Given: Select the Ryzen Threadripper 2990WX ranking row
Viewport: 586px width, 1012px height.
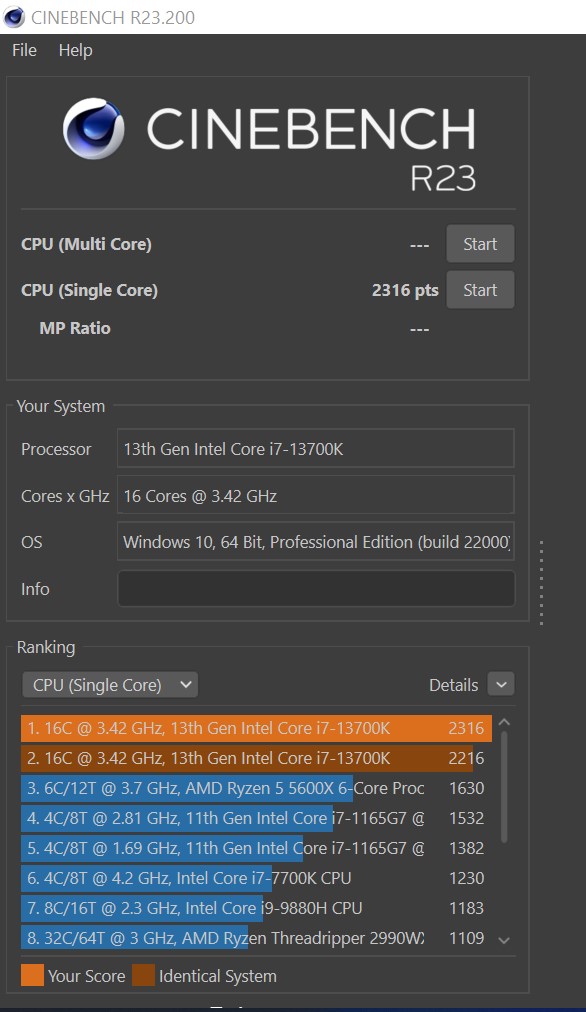Looking at the screenshot, I should [x=256, y=938].
